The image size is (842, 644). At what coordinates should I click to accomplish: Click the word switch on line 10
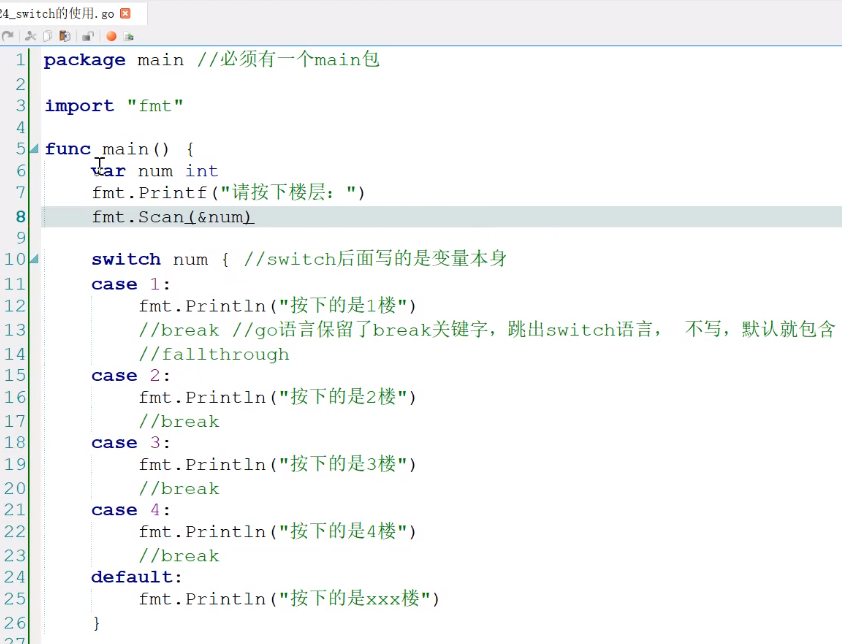[x=126, y=259]
